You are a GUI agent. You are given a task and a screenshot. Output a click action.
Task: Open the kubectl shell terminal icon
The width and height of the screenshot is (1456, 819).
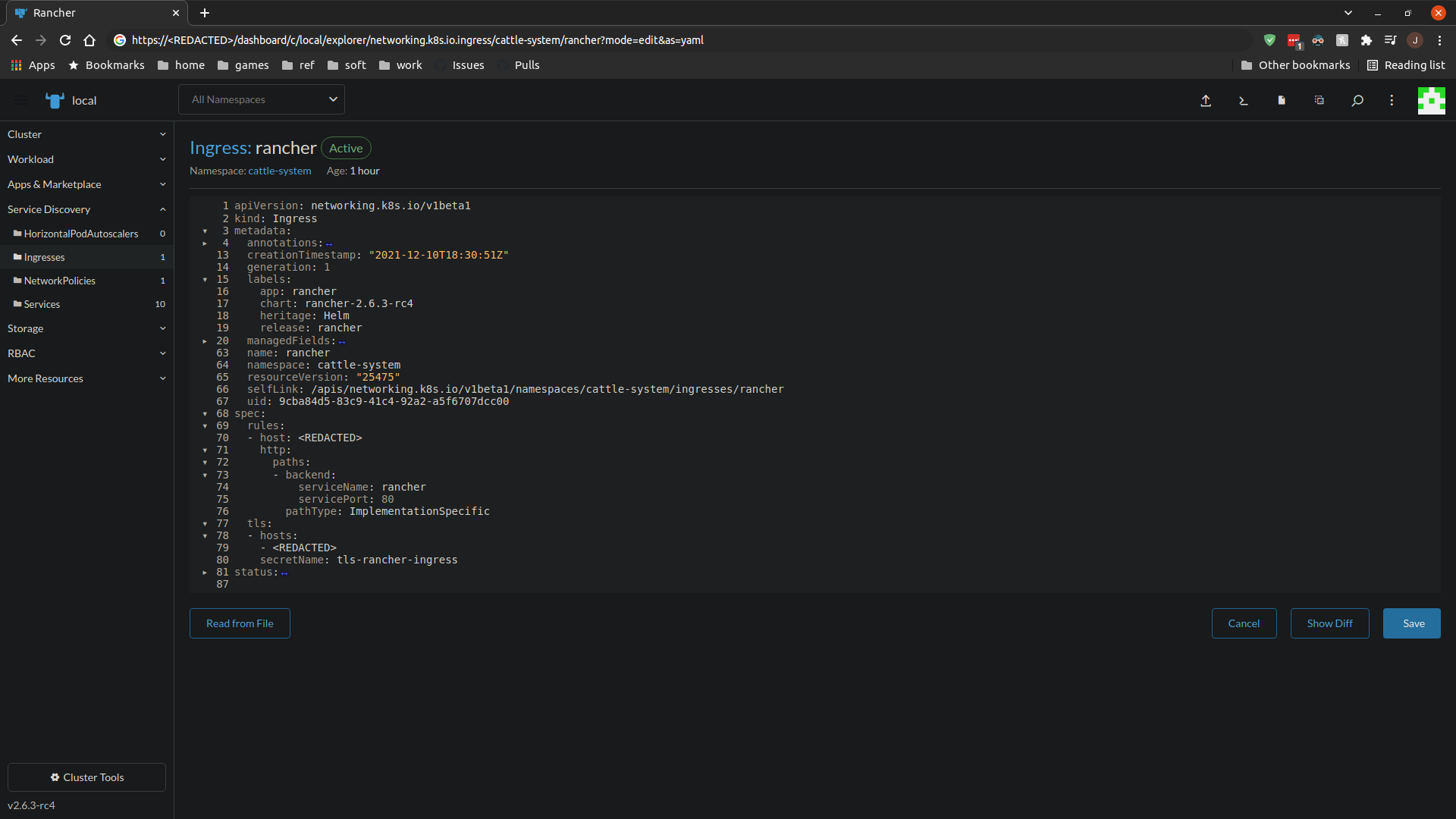[1243, 100]
